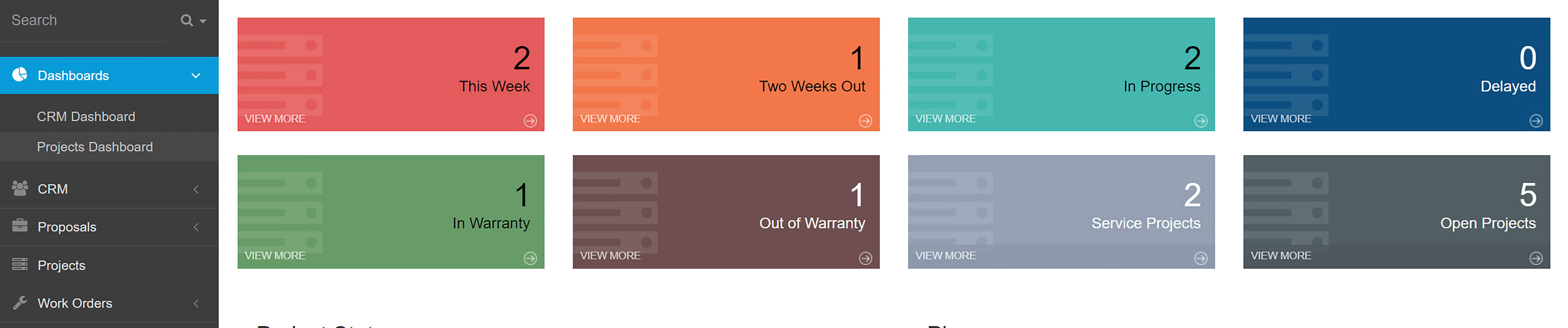Click server graphic on This Week card
This screenshot has height=328, width=1568.
click(280, 75)
